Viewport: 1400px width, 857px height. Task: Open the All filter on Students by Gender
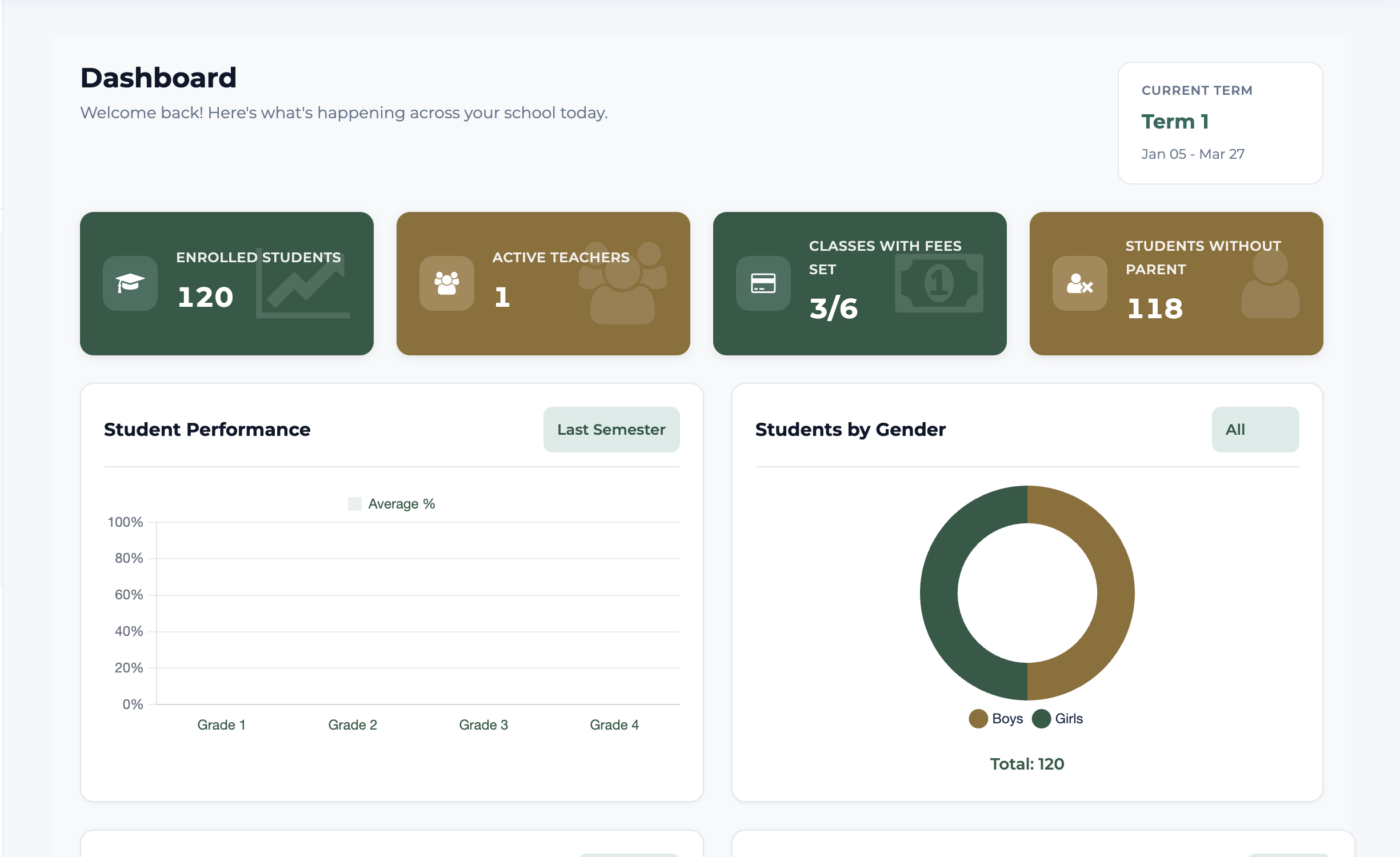[x=1255, y=429]
